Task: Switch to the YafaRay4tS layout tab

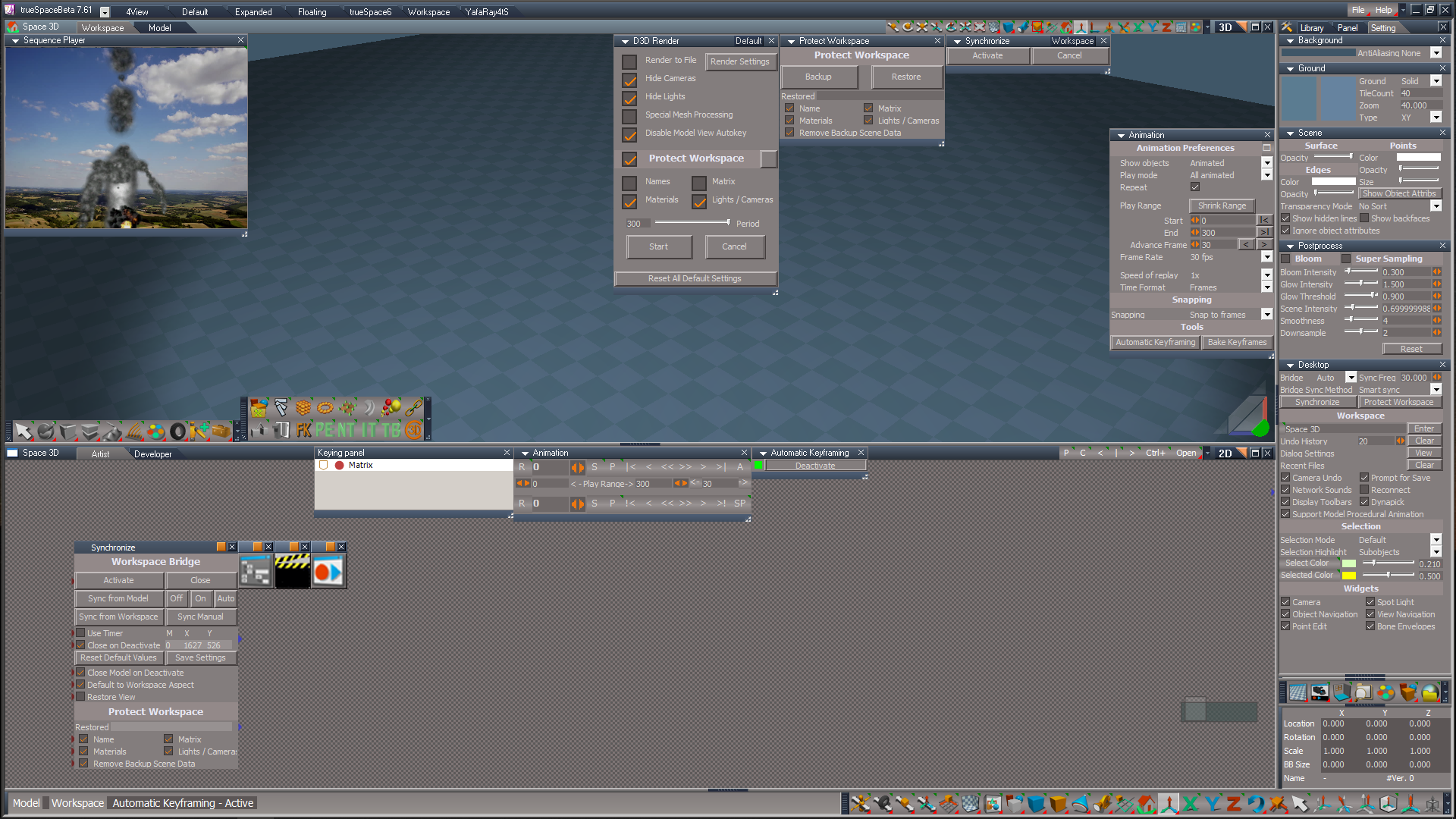Action: [x=487, y=12]
